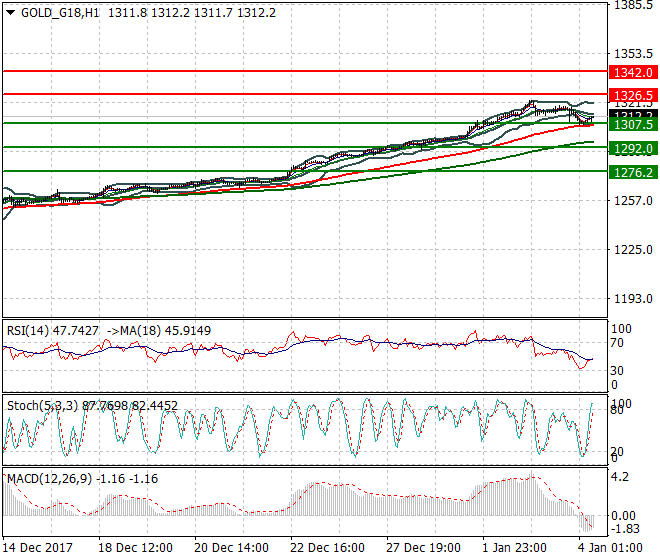This screenshot has height=560, width=660.
Task: Select the 1353.5 price axis value
Action: tap(633, 54)
